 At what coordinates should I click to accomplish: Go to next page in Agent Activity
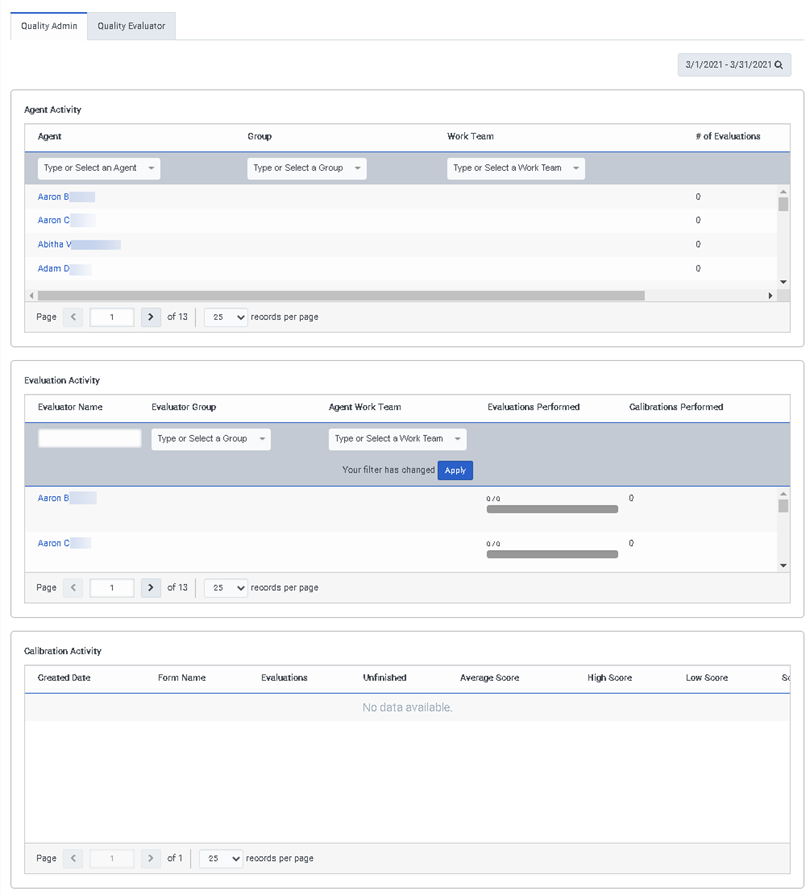[151, 317]
